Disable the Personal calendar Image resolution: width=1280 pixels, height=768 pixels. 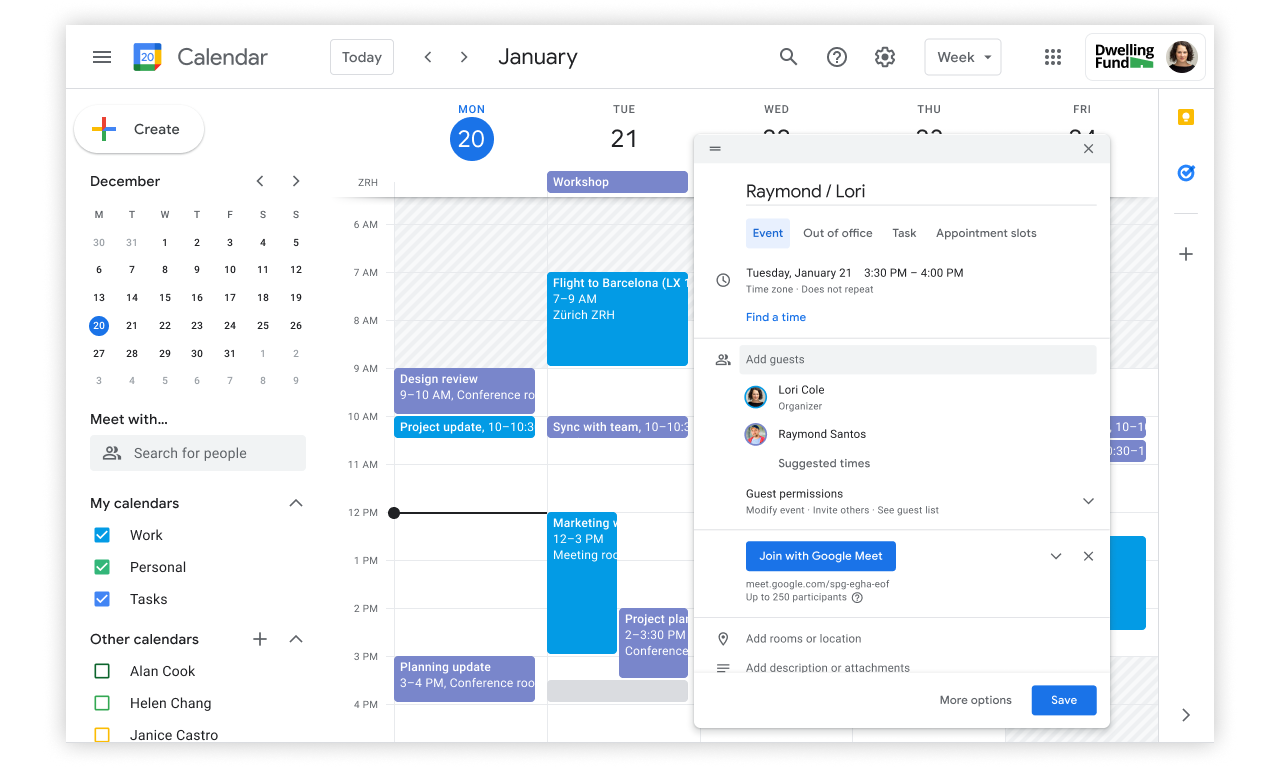tap(101, 567)
